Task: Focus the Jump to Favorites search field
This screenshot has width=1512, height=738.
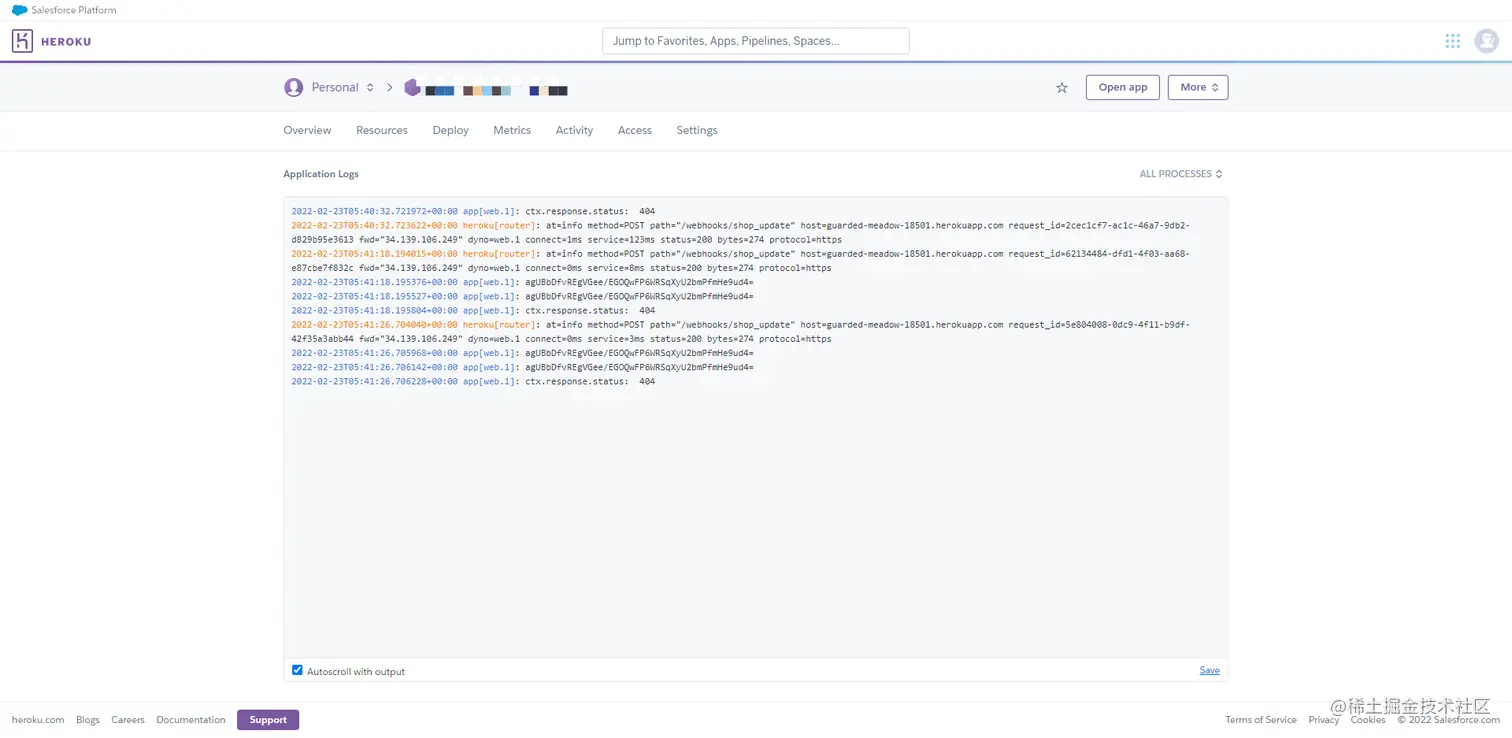Action: click(x=756, y=41)
